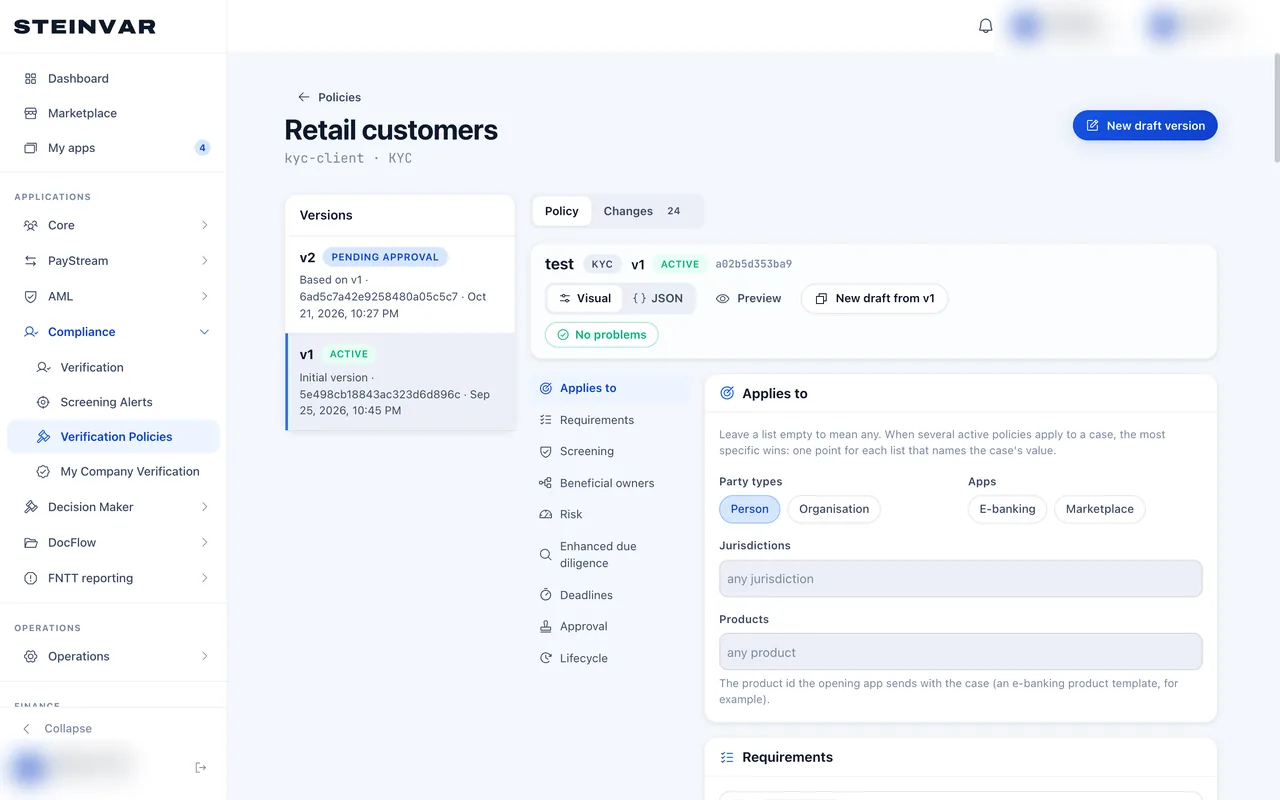Click the My Company Verification badge icon
The height and width of the screenshot is (800, 1280).
(43, 471)
